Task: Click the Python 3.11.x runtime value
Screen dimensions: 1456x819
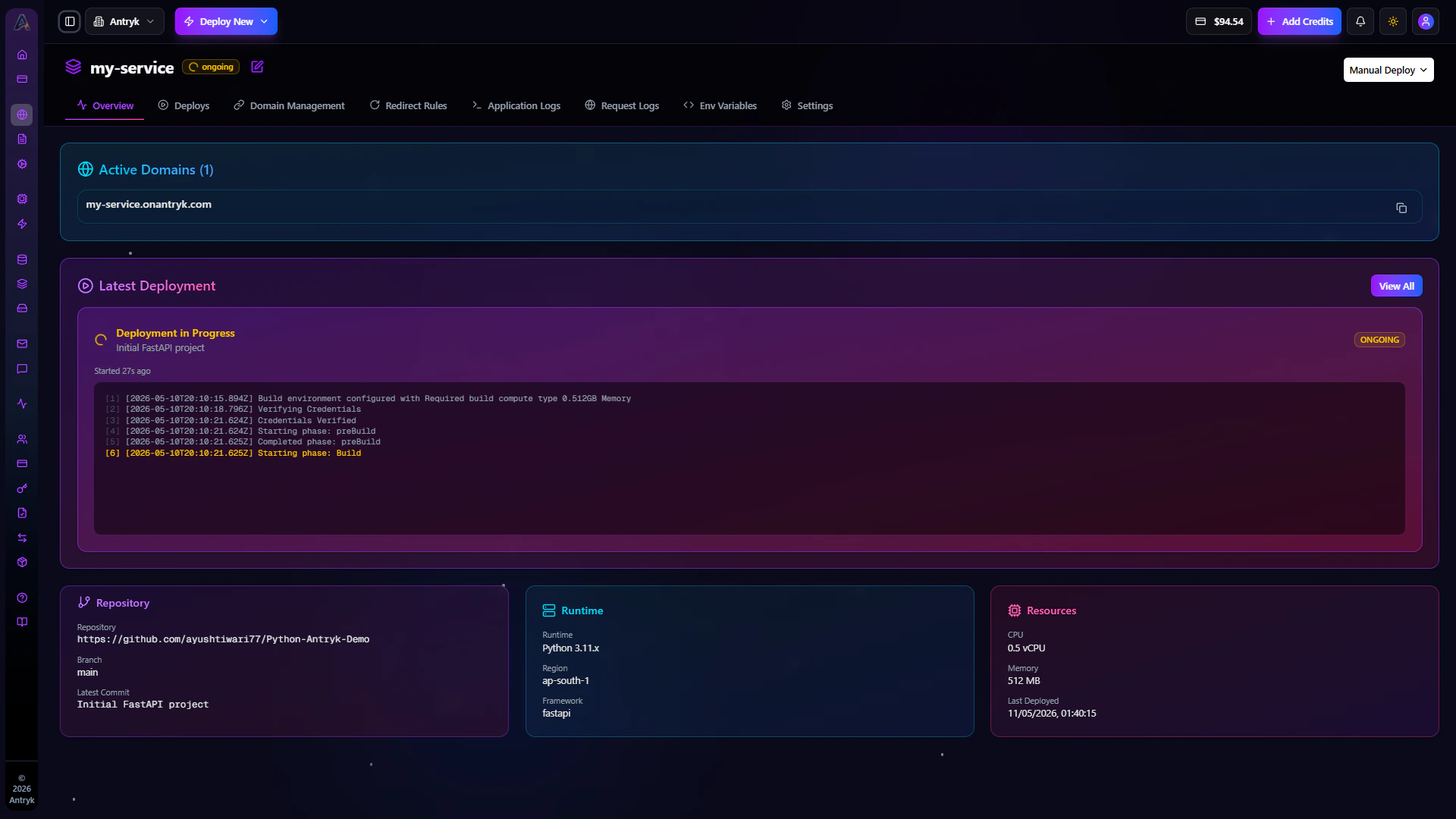Action: pos(570,648)
